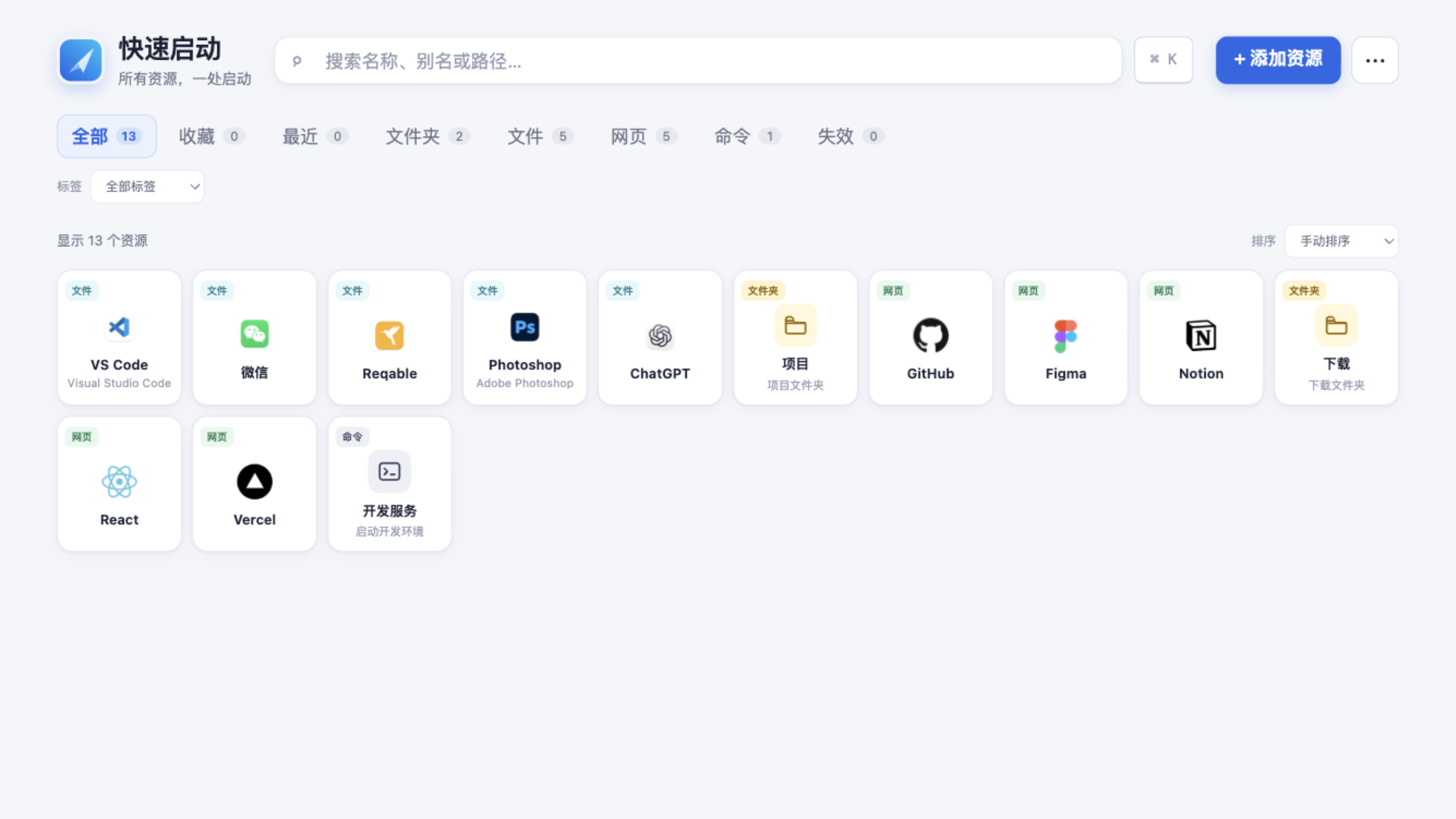Switch to the 全部 tab
The width and height of the screenshot is (1456, 819).
[x=106, y=136]
